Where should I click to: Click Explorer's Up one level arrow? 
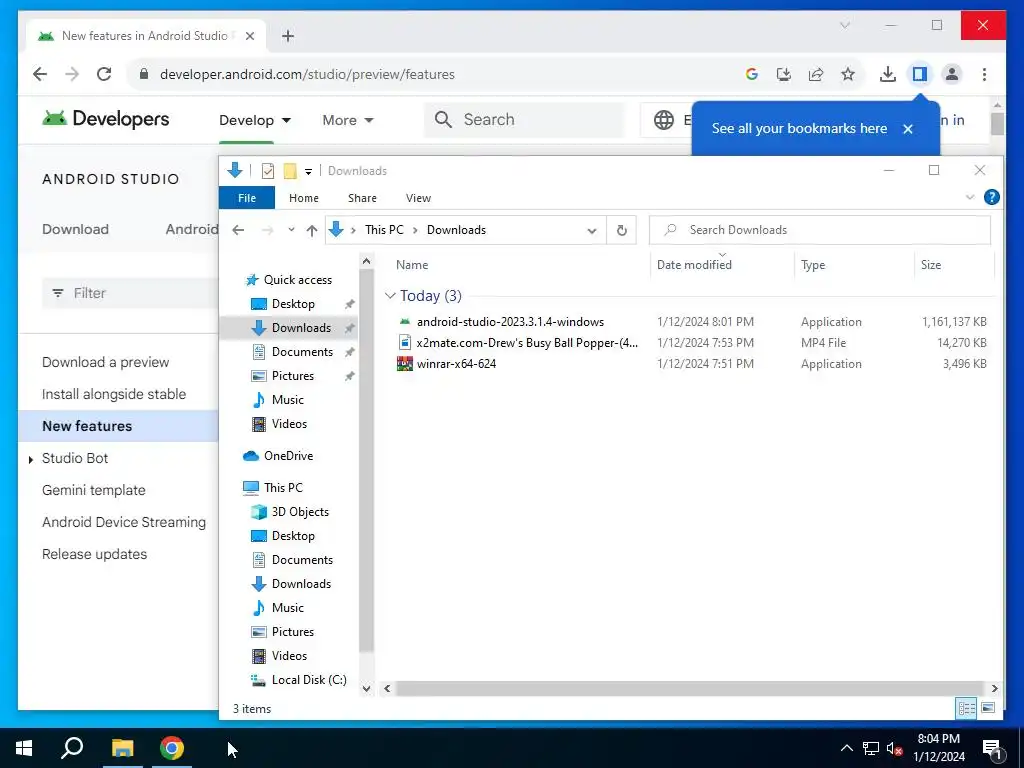coord(312,230)
